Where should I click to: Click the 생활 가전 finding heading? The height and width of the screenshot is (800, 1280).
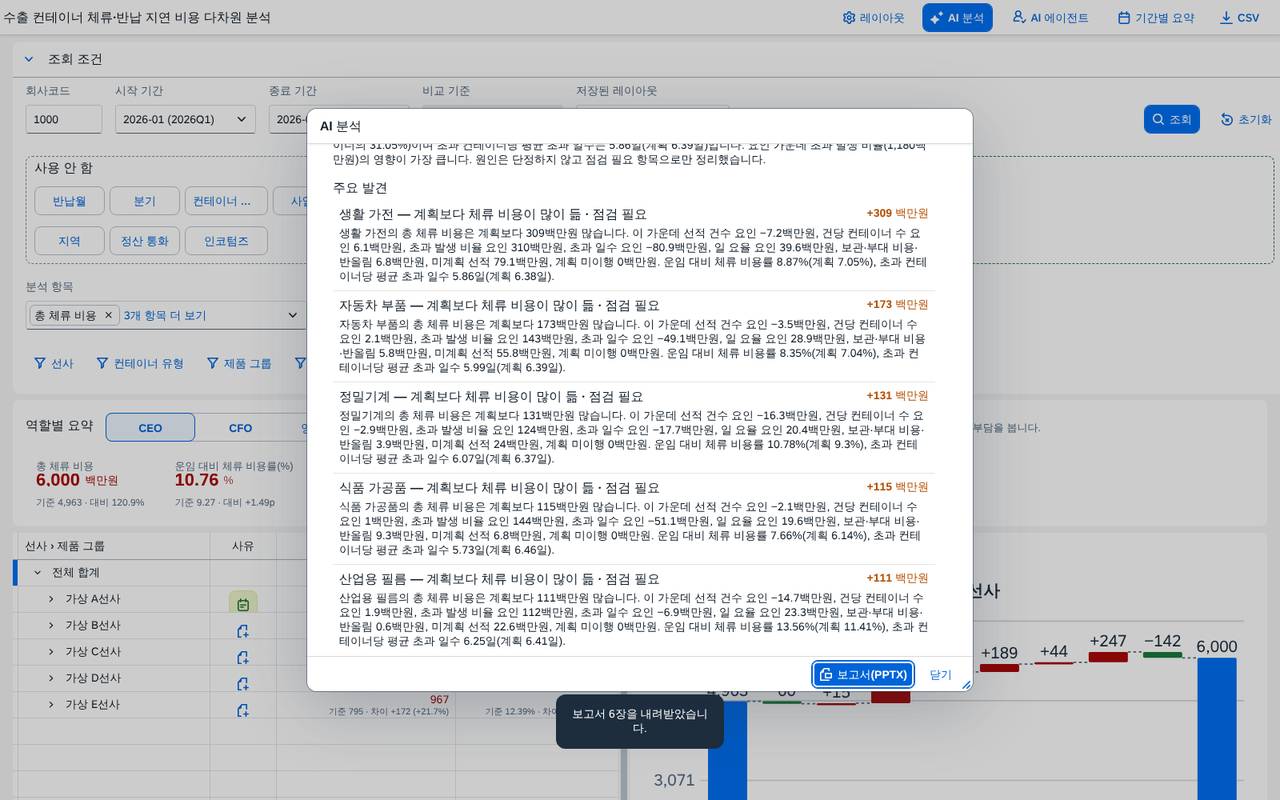493,214
